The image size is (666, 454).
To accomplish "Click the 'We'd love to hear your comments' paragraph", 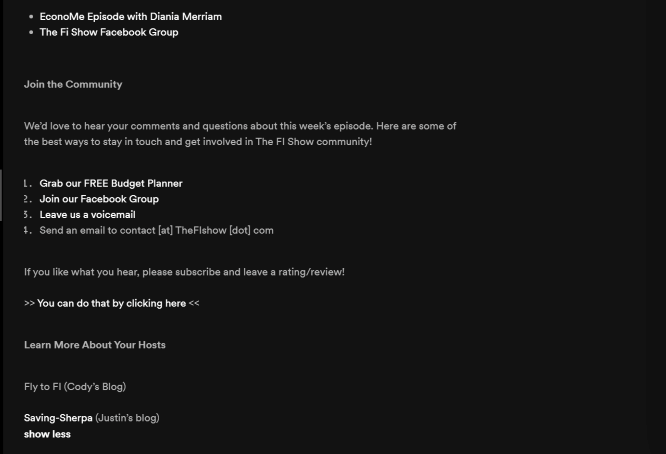I will (x=240, y=134).
